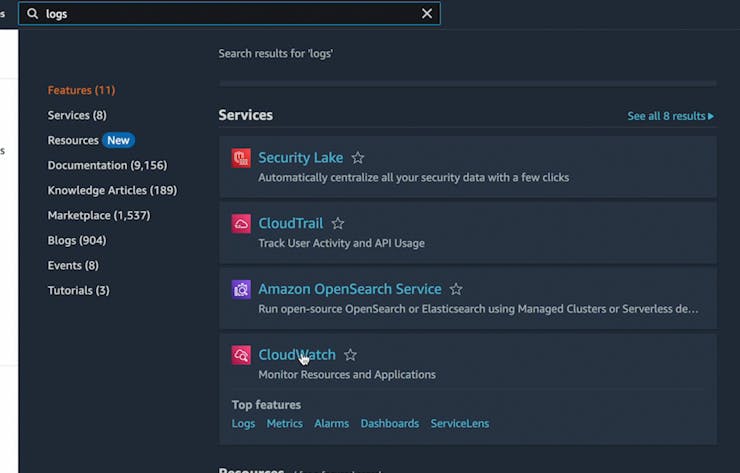Star the CloudTrail service
The height and width of the screenshot is (473, 740).
pos(338,224)
